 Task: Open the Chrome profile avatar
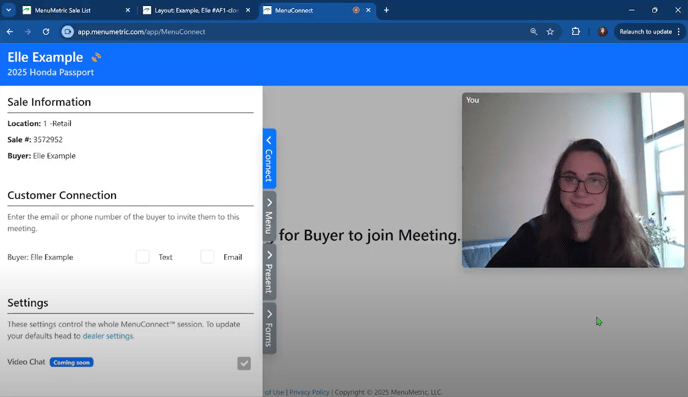click(602, 32)
